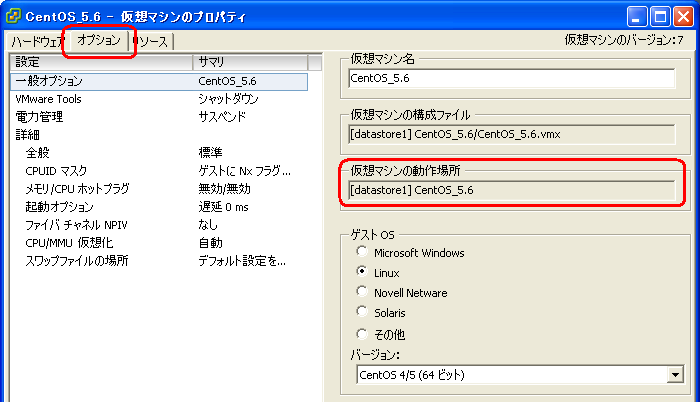Screen dimensions: 700x402
Task: Expand the バージョン dropdown list
Action: tap(675, 375)
